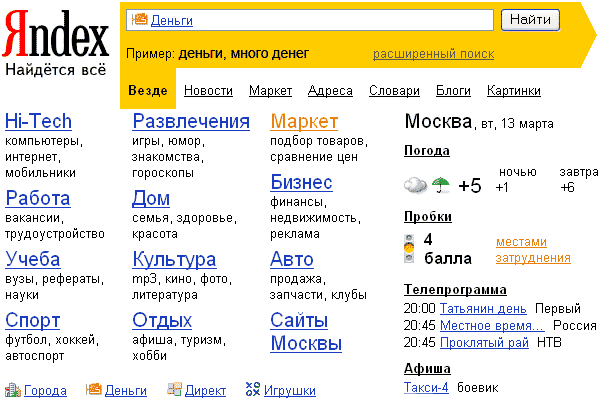Screen dimensions: 600x400
Task: Click the cloud weather icon
Action: coord(416,185)
